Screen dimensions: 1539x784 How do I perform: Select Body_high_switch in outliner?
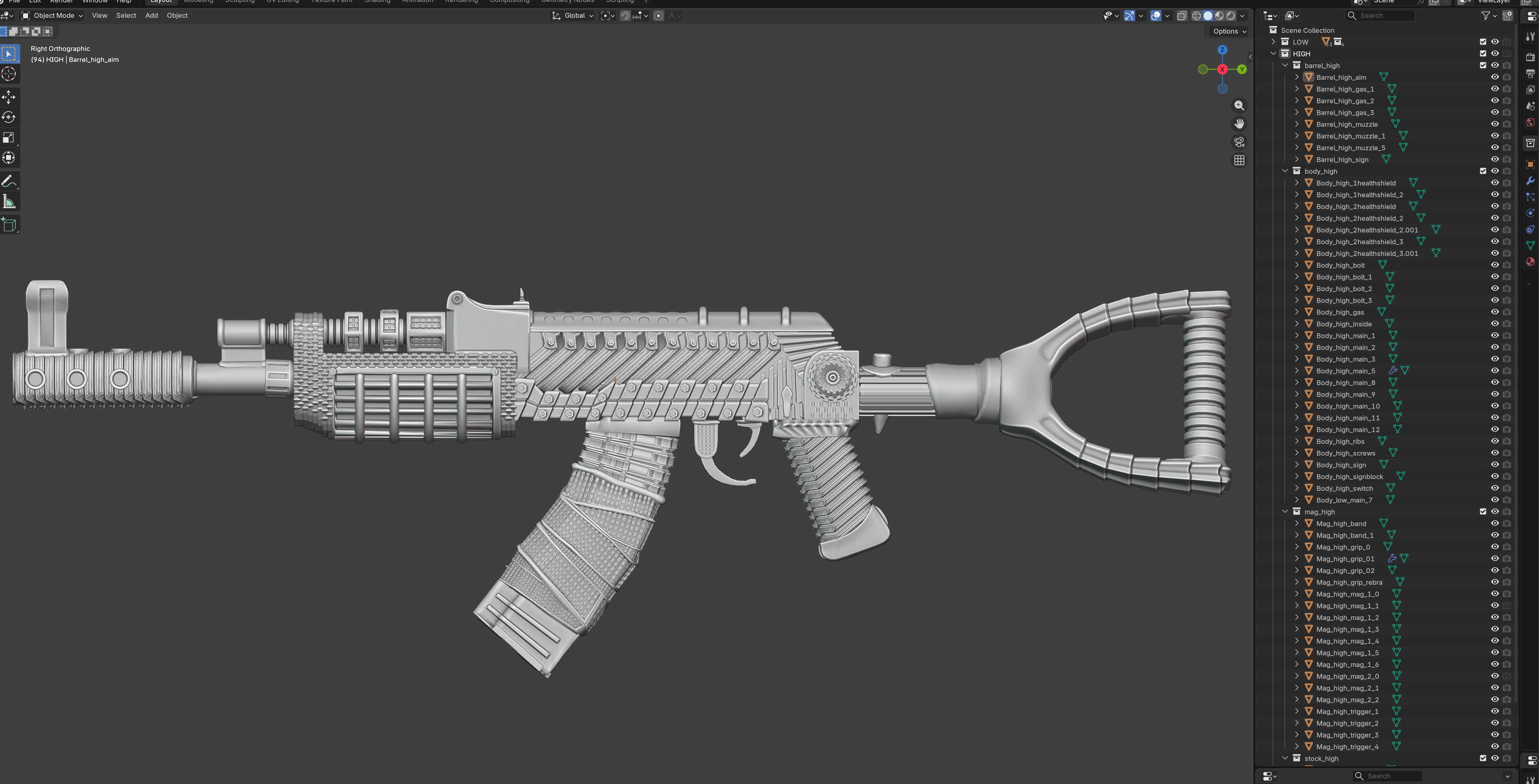pos(1344,488)
